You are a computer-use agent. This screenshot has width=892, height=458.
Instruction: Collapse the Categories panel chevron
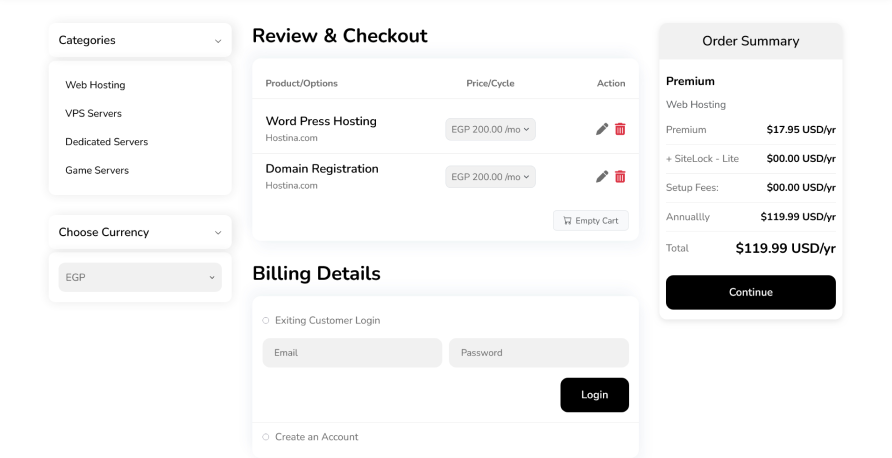tap(218, 41)
